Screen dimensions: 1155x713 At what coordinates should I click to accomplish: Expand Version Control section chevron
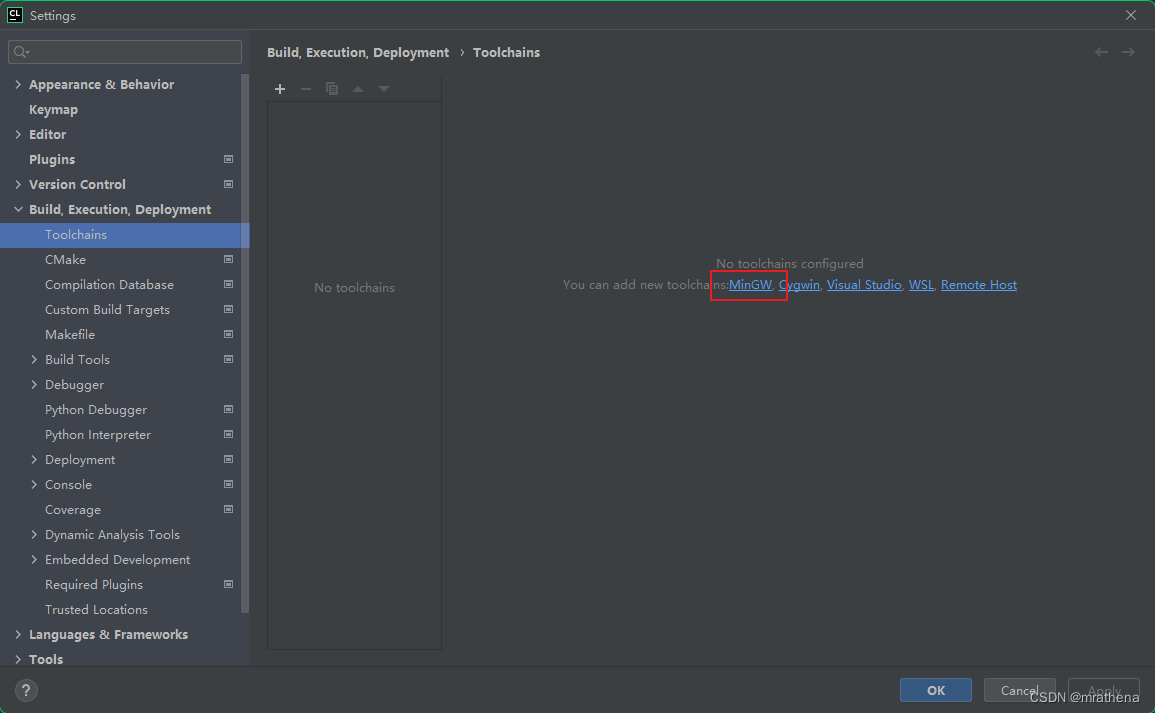18,185
